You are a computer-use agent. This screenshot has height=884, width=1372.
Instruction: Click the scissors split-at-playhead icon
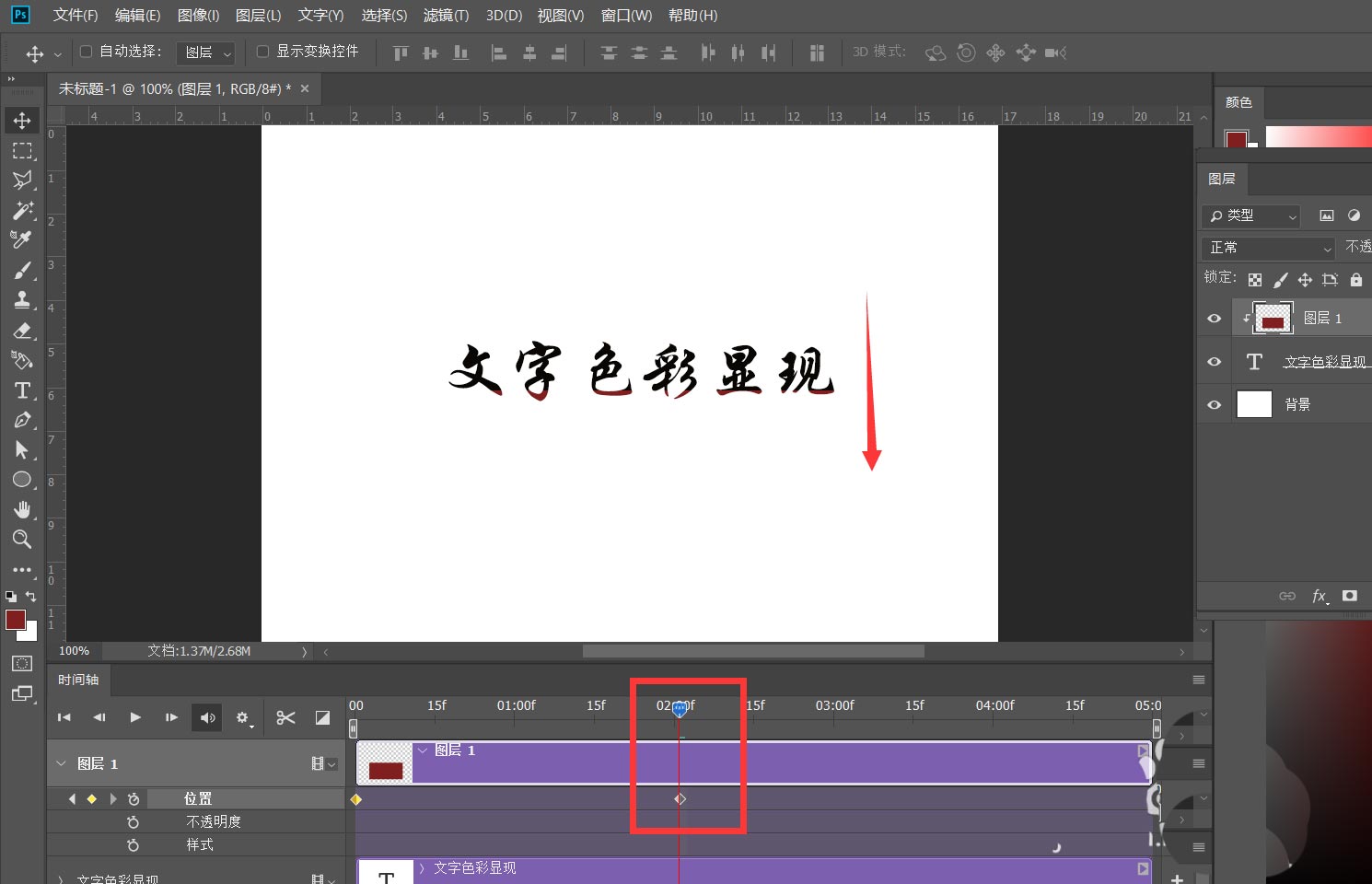pos(285,717)
